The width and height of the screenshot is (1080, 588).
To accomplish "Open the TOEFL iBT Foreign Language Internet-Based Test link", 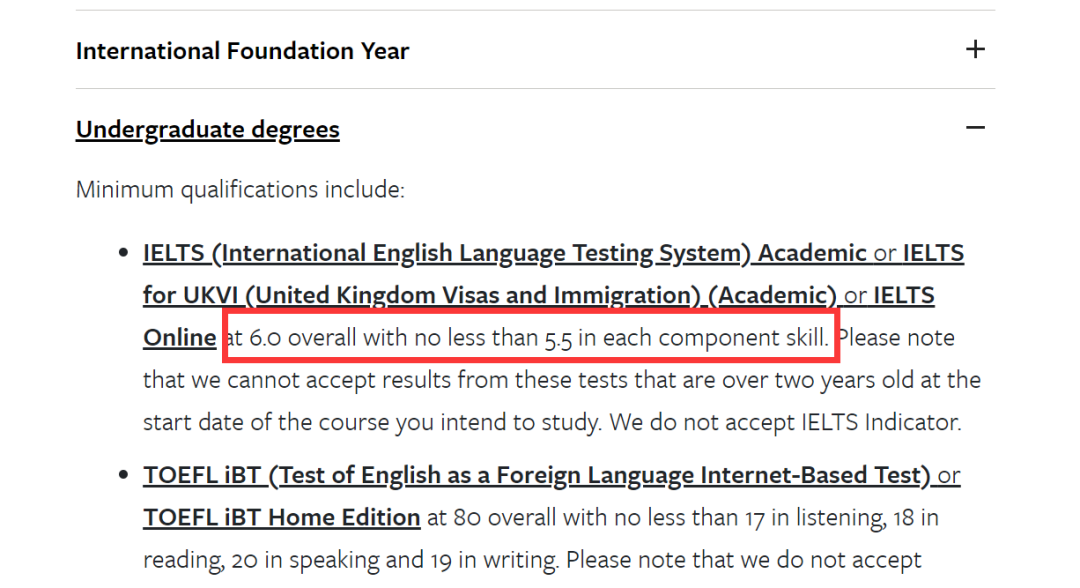I will 537,475.
